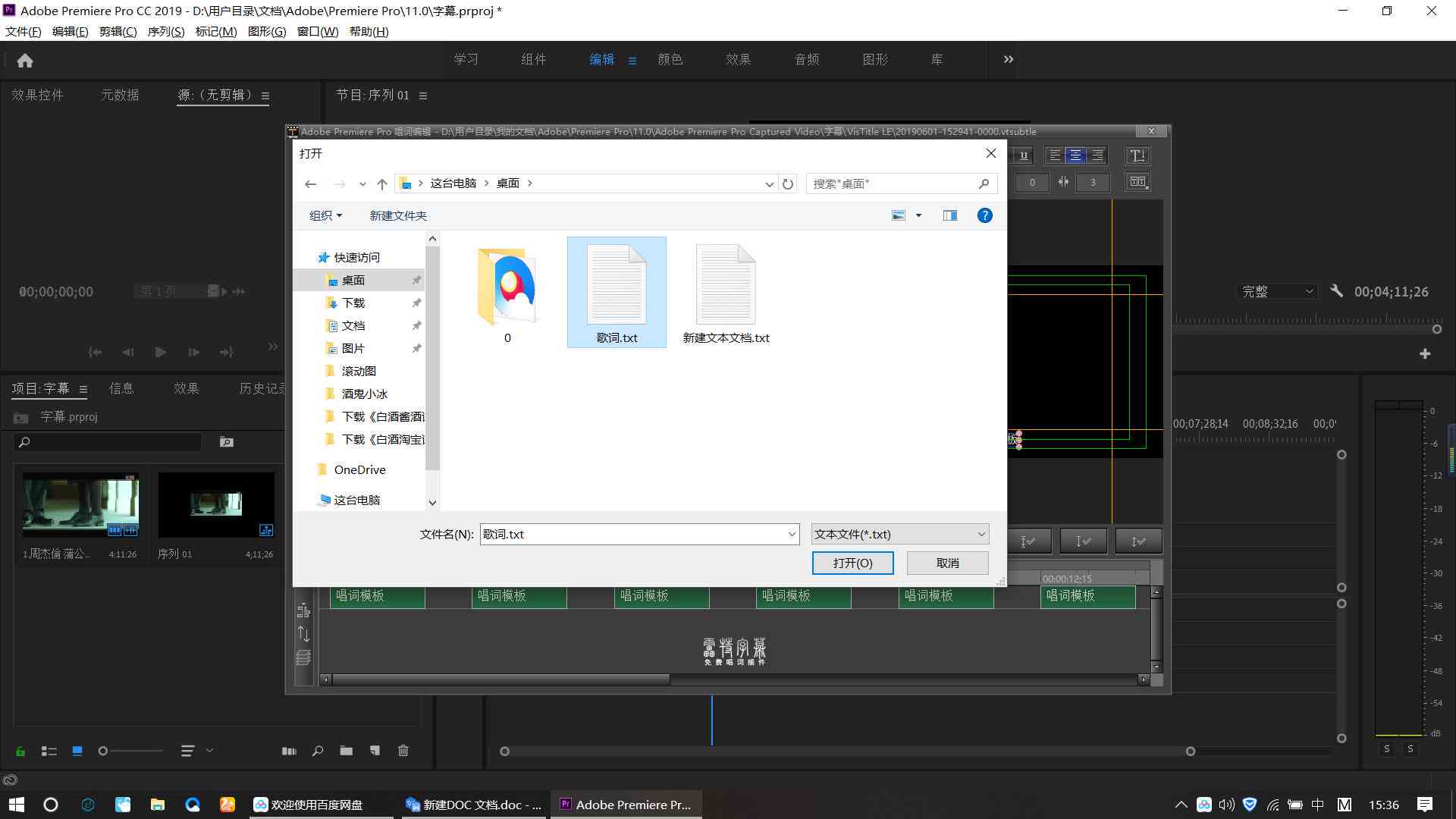This screenshot has width=1456, height=819.
Task: Click 取消 button to dismiss dialog
Action: pyautogui.click(x=947, y=562)
